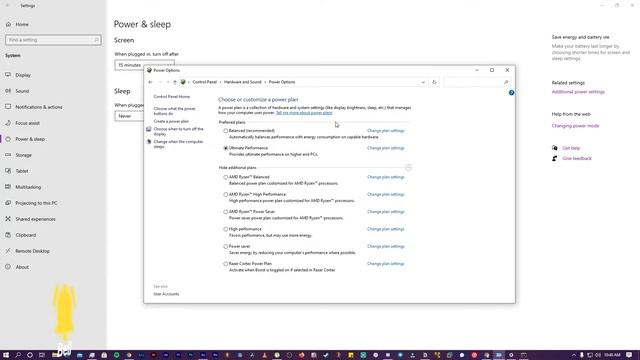Open Notifications & actions in Settings sidebar
Image resolution: width=640 pixels, height=360 pixels.
pyautogui.click(x=39, y=107)
